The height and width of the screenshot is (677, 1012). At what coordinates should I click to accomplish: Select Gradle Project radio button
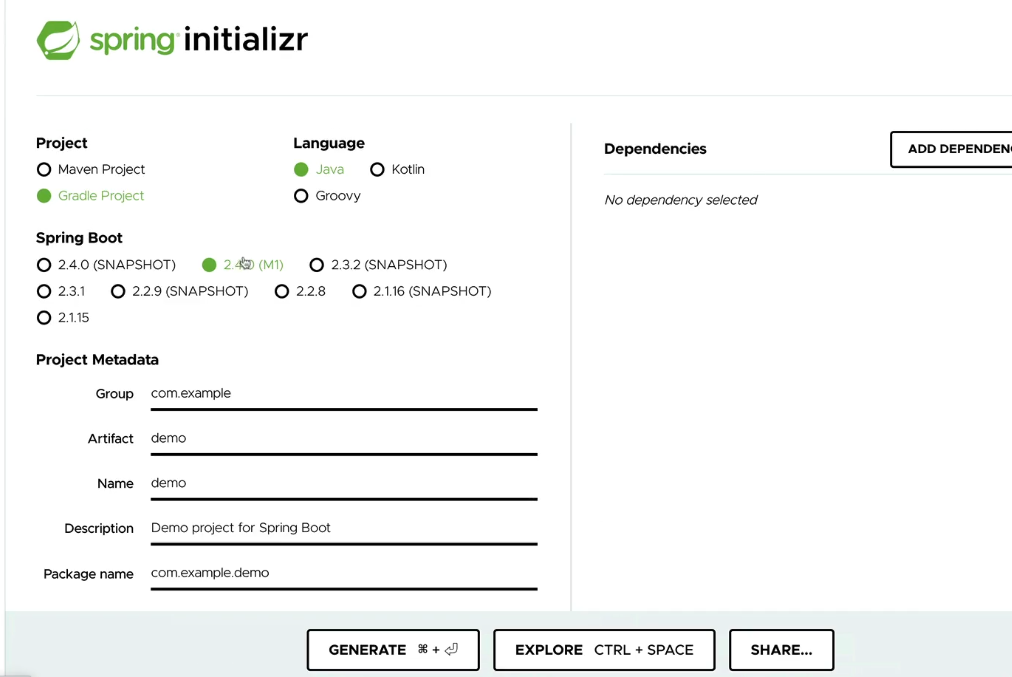44,196
